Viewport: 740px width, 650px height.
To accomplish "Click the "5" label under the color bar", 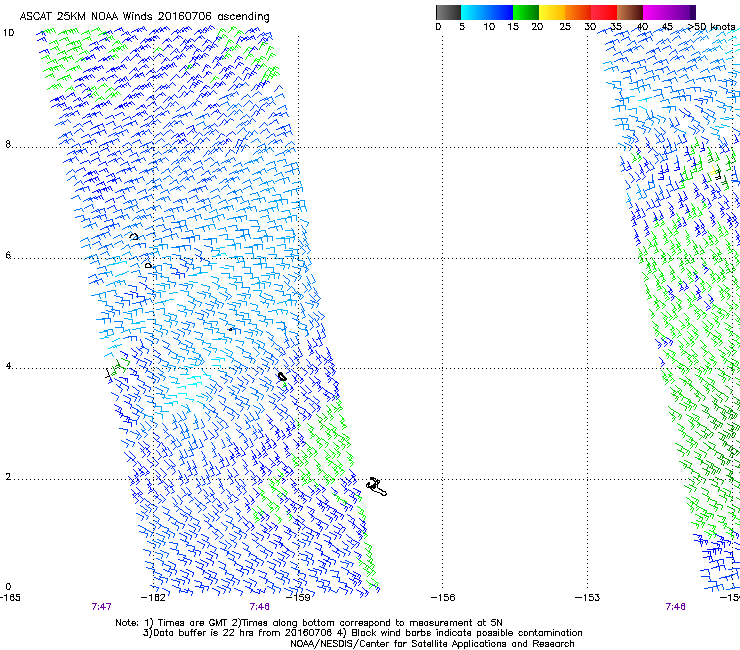I will click(x=462, y=27).
